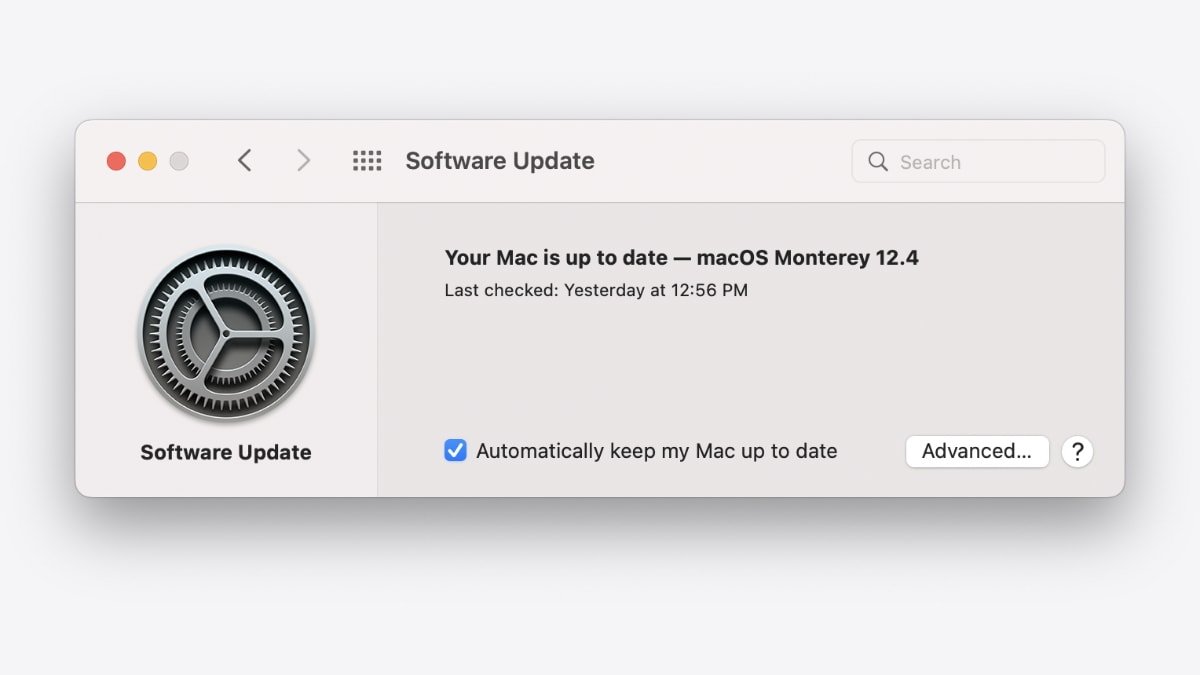
Task: Click the 'Automatically keep my Mac up to date' label
Action: pos(656,451)
